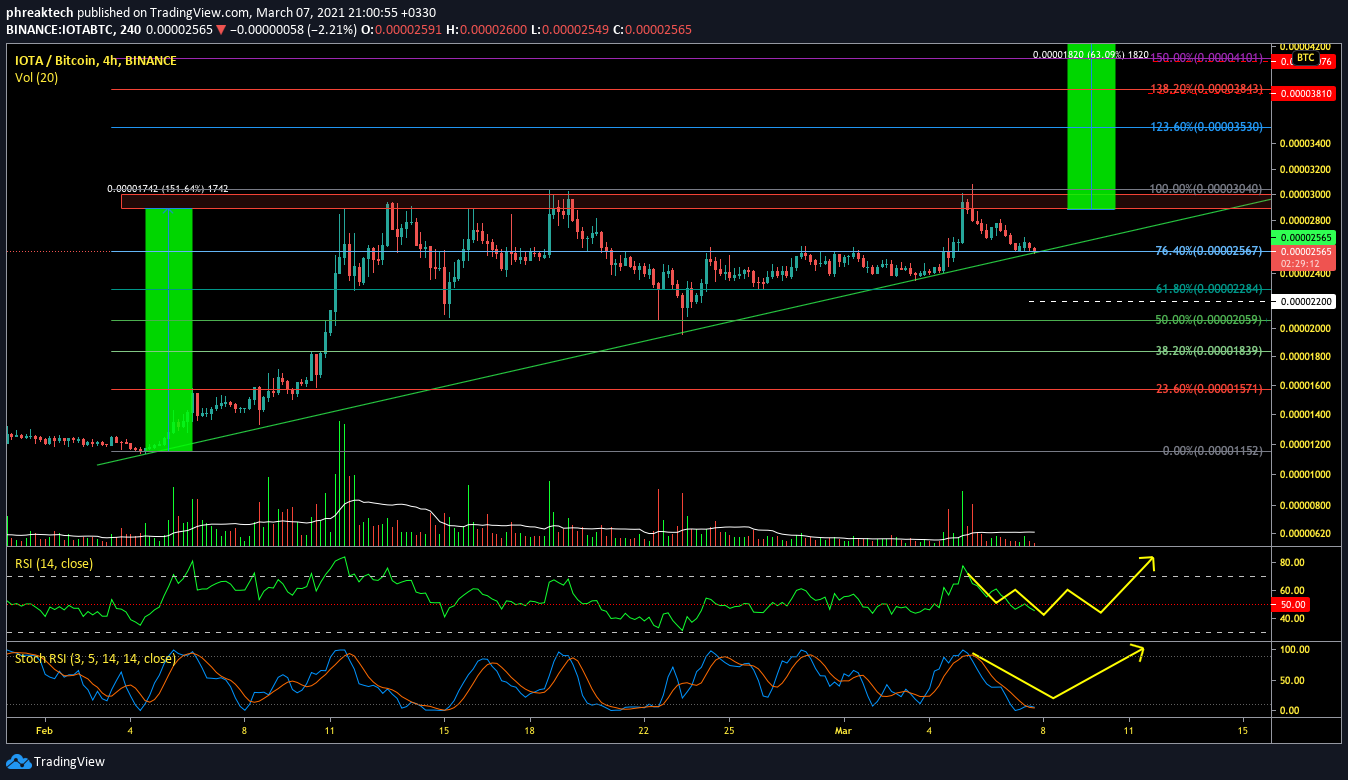Viewport: 1348px width, 780px height.
Task: Click the 38.20%(0.00001839) Fibonacci label
Action: pos(1209,351)
